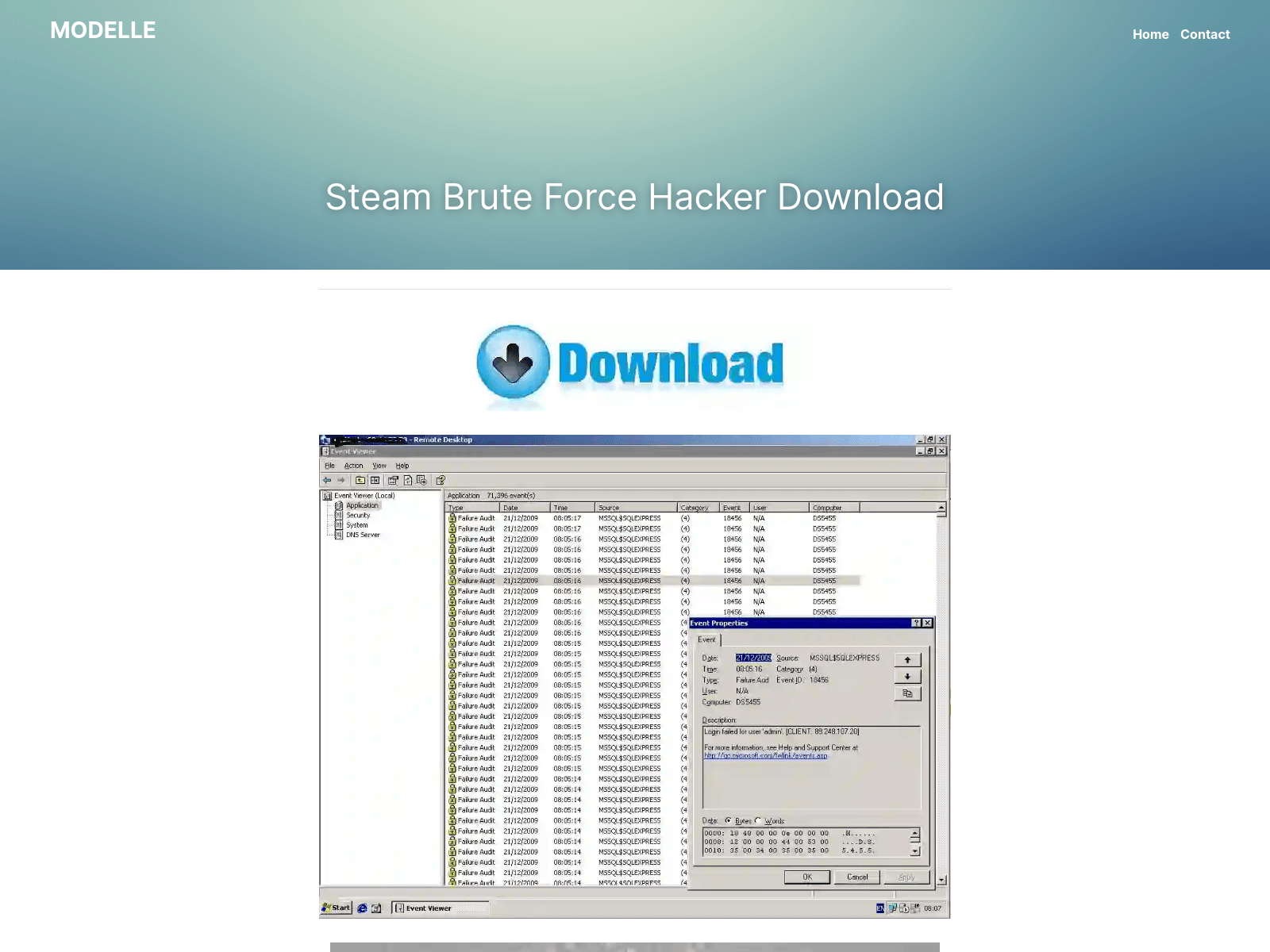
Task: Sort by the Source column header
Action: coord(636,508)
